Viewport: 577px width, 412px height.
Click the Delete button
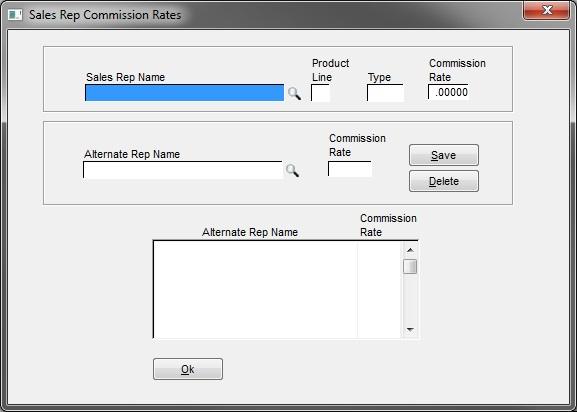[x=444, y=181]
